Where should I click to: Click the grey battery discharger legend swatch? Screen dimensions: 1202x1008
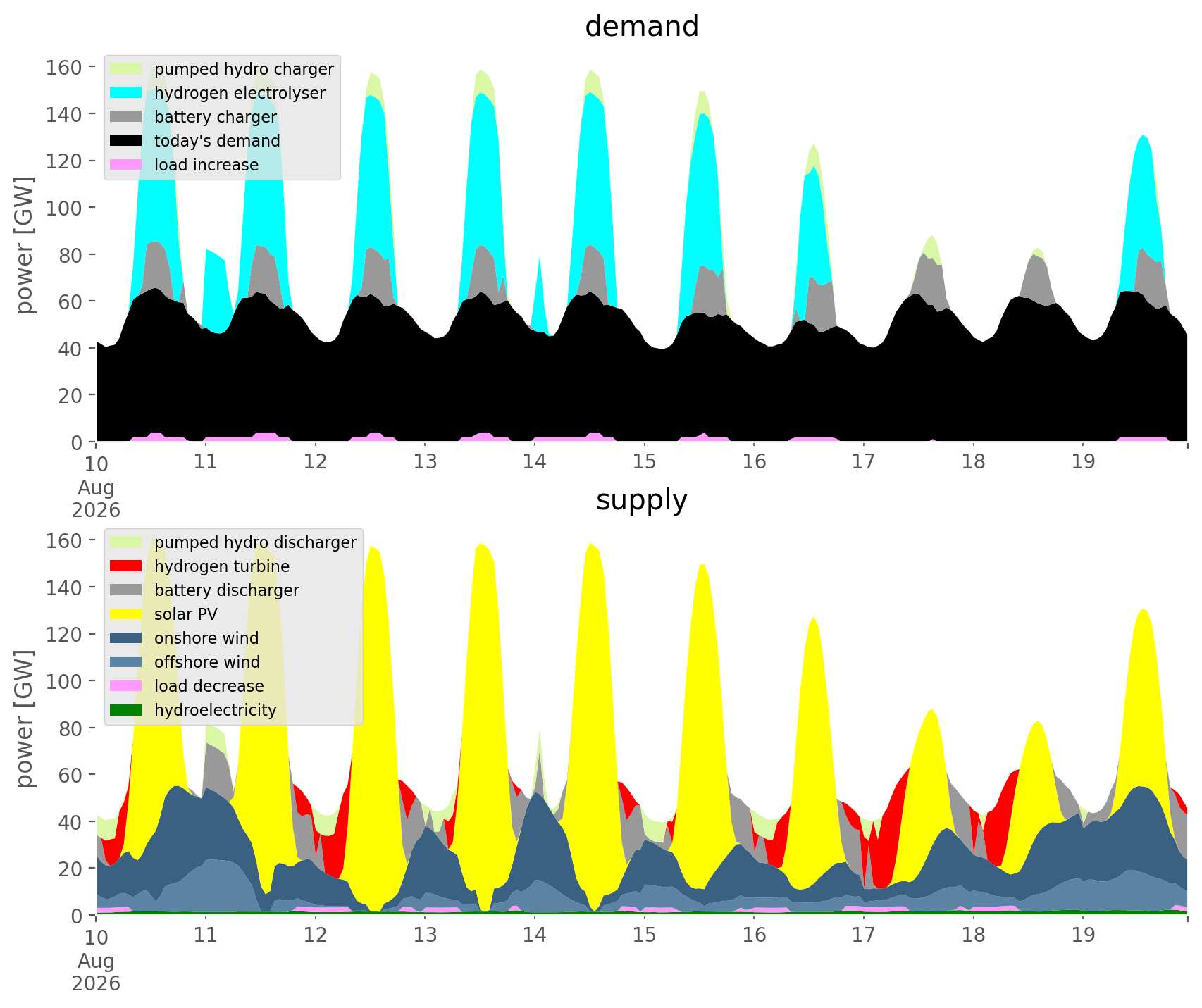(x=127, y=590)
